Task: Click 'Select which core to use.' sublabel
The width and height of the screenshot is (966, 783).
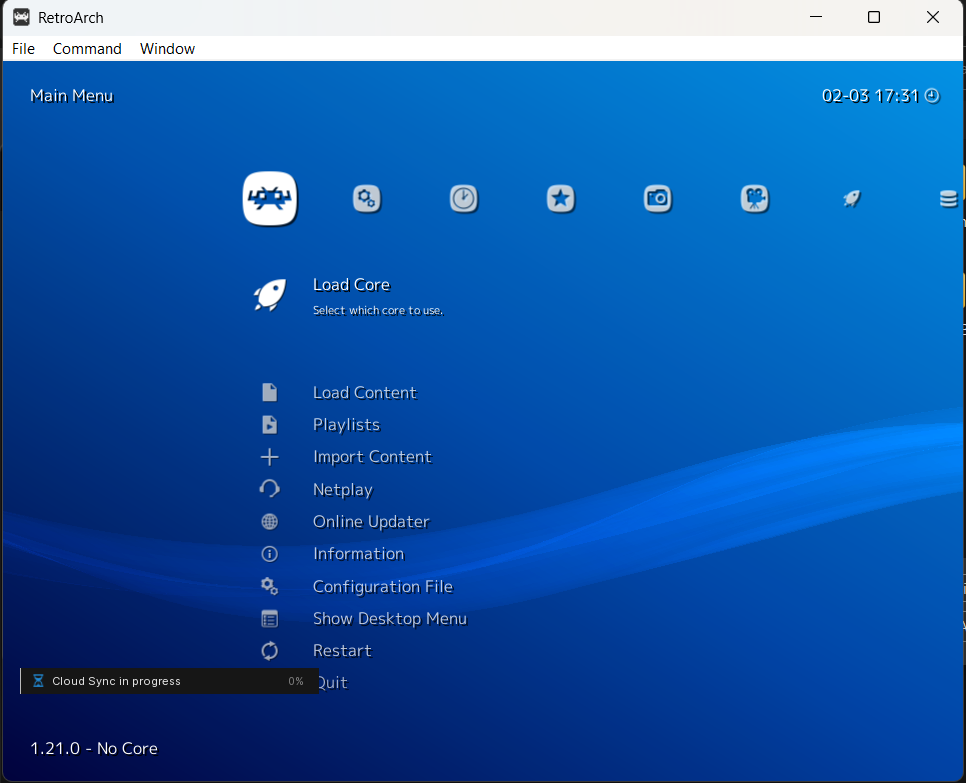Action: (x=378, y=310)
